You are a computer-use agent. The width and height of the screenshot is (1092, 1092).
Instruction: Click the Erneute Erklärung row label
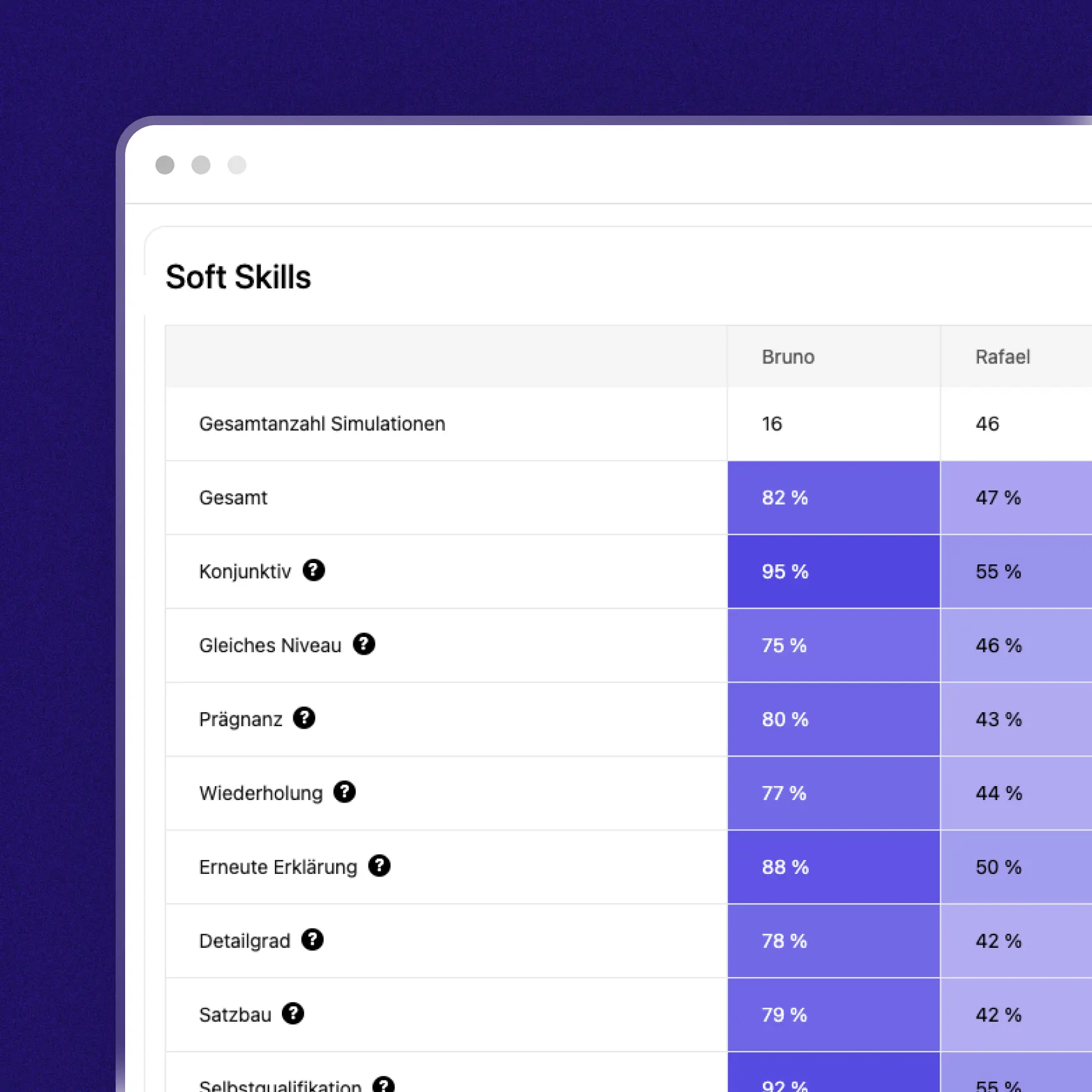point(278,868)
